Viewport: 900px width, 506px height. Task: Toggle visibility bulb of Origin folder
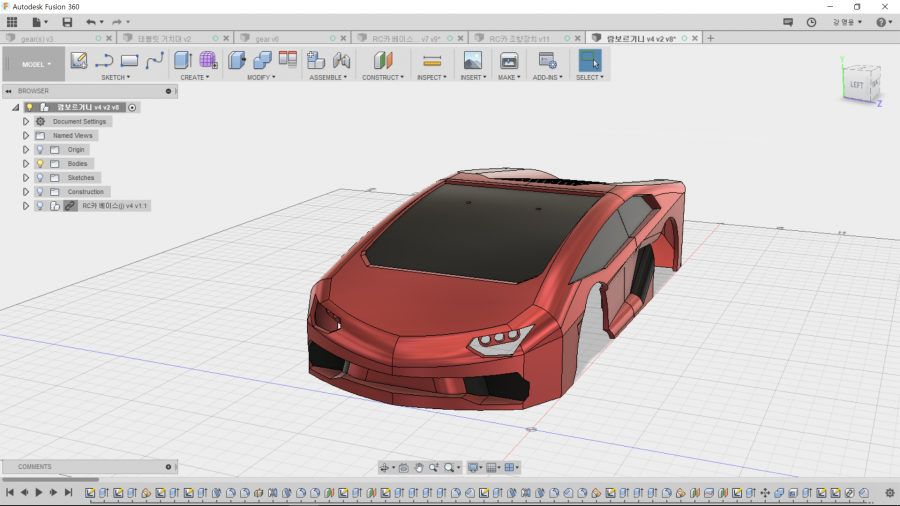click(x=40, y=150)
